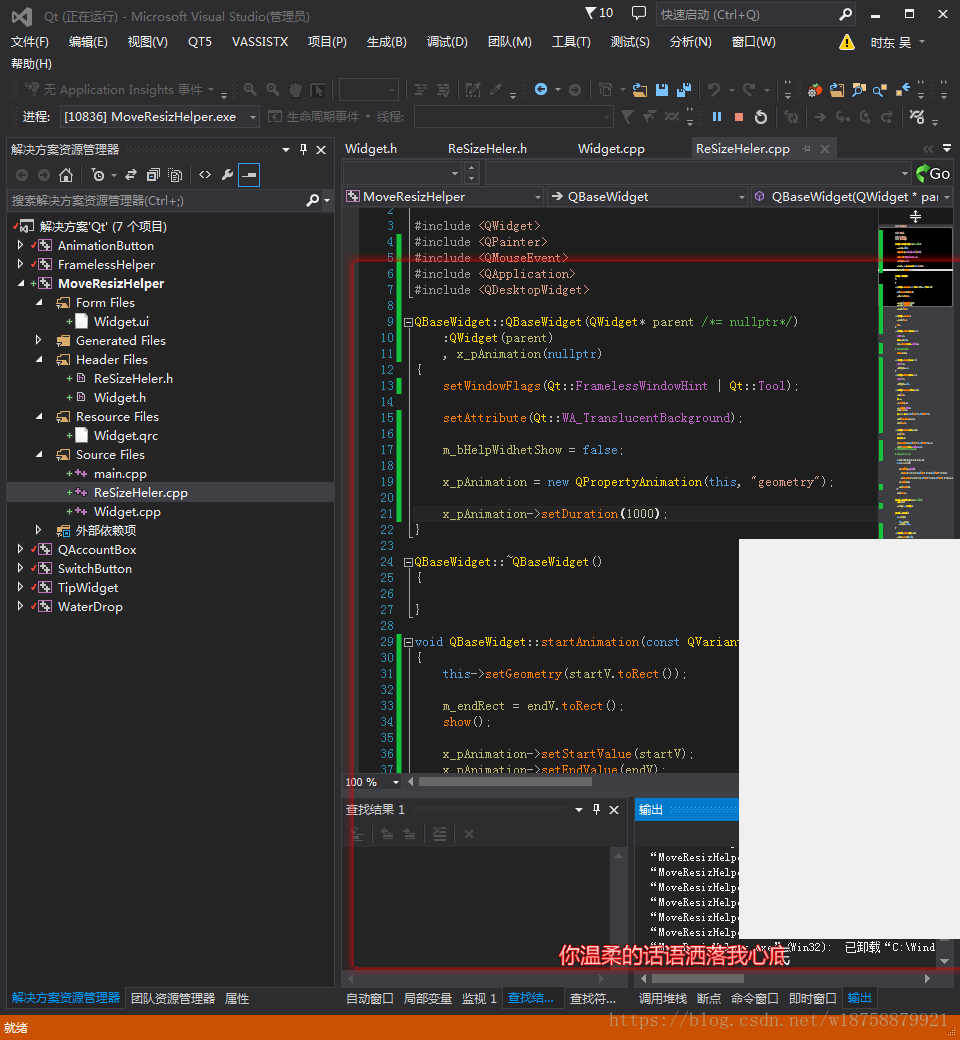
Task: Click the Save All icon
Action: coord(683,90)
